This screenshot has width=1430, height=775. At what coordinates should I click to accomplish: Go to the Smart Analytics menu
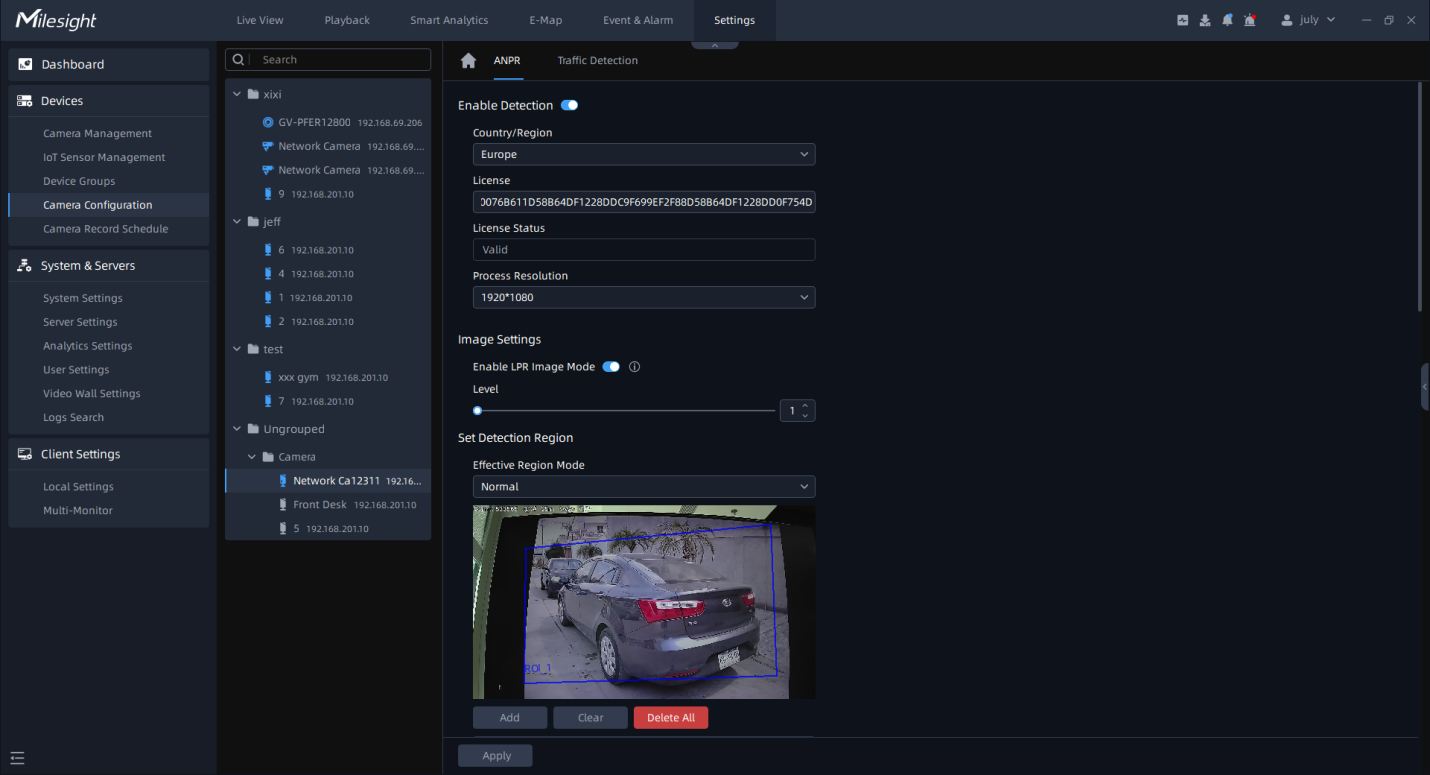tap(449, 20)
